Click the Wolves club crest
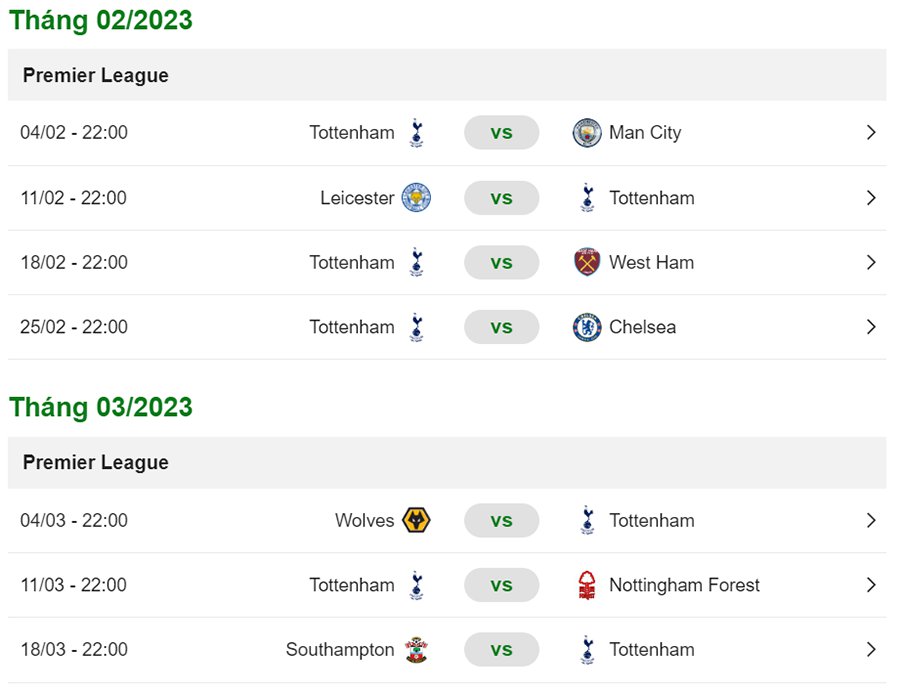Image resolution: width=900 pixels, height=692 pixels. coord(416,520)
